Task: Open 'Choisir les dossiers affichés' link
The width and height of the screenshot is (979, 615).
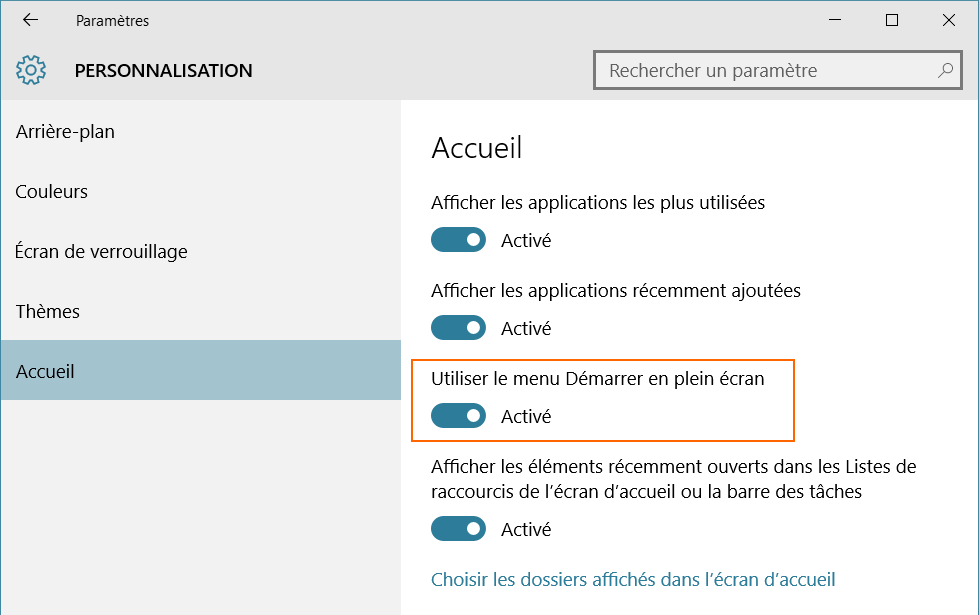Action: (633, 580)
